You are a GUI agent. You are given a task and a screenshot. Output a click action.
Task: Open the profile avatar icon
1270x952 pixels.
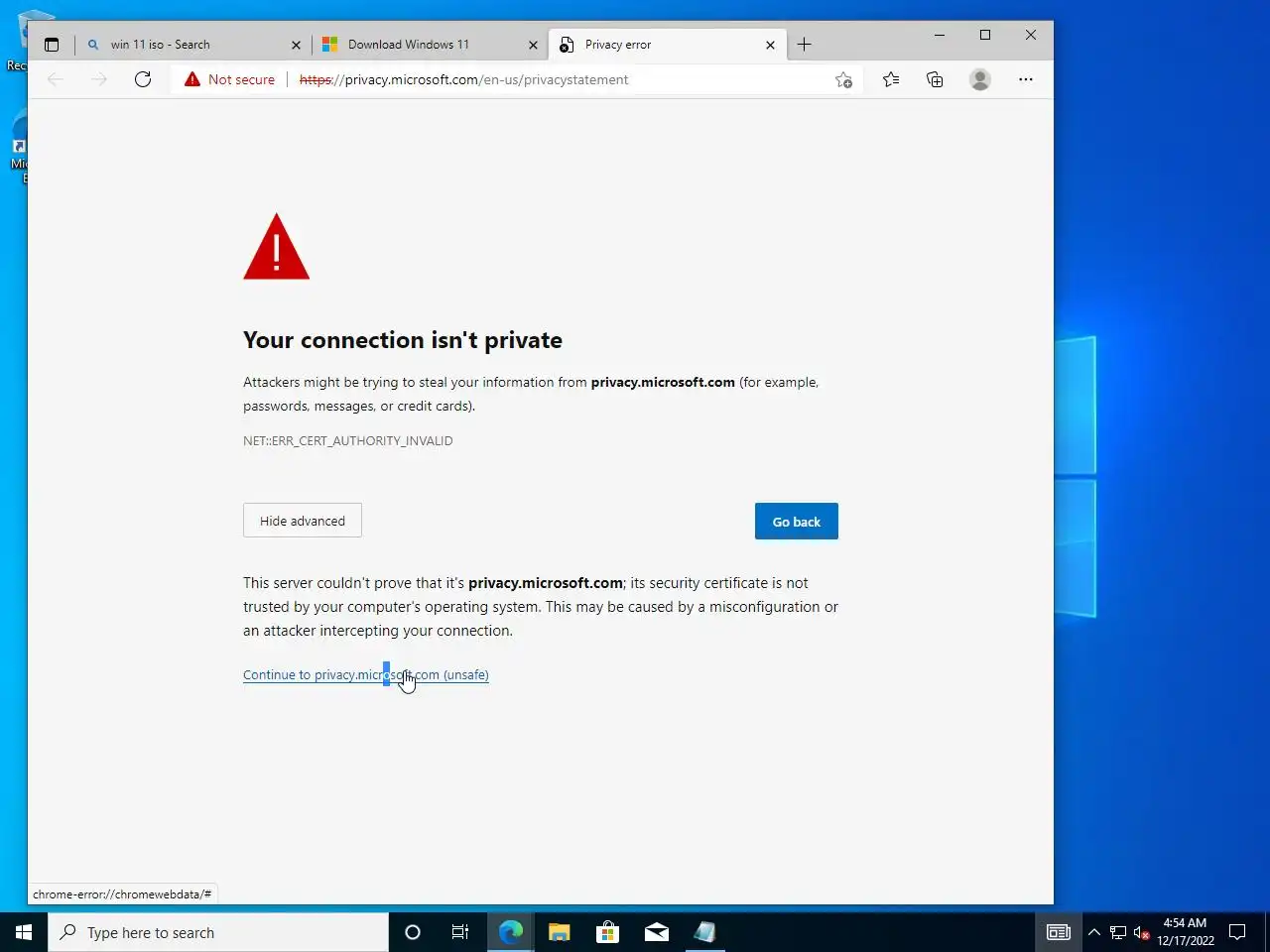(x=980, y=79)
